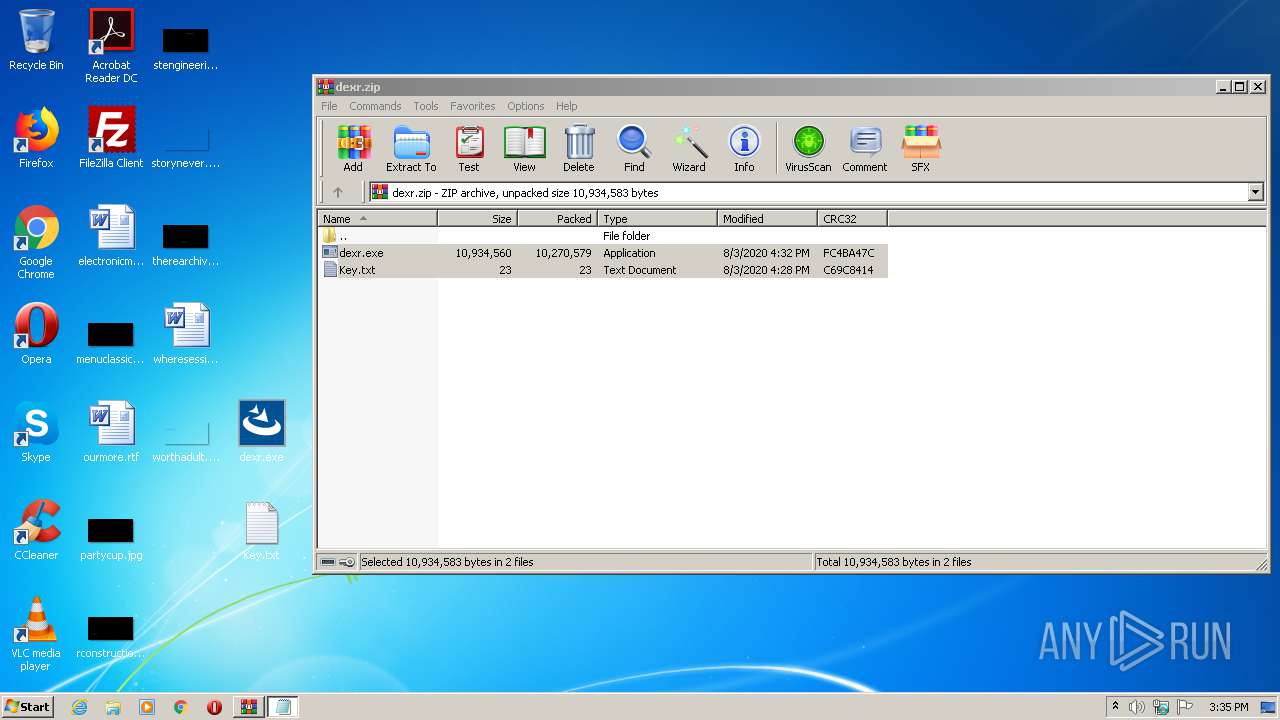Open the Options menu
This screenshot has height=720, width=1280.
coord(526,106)
